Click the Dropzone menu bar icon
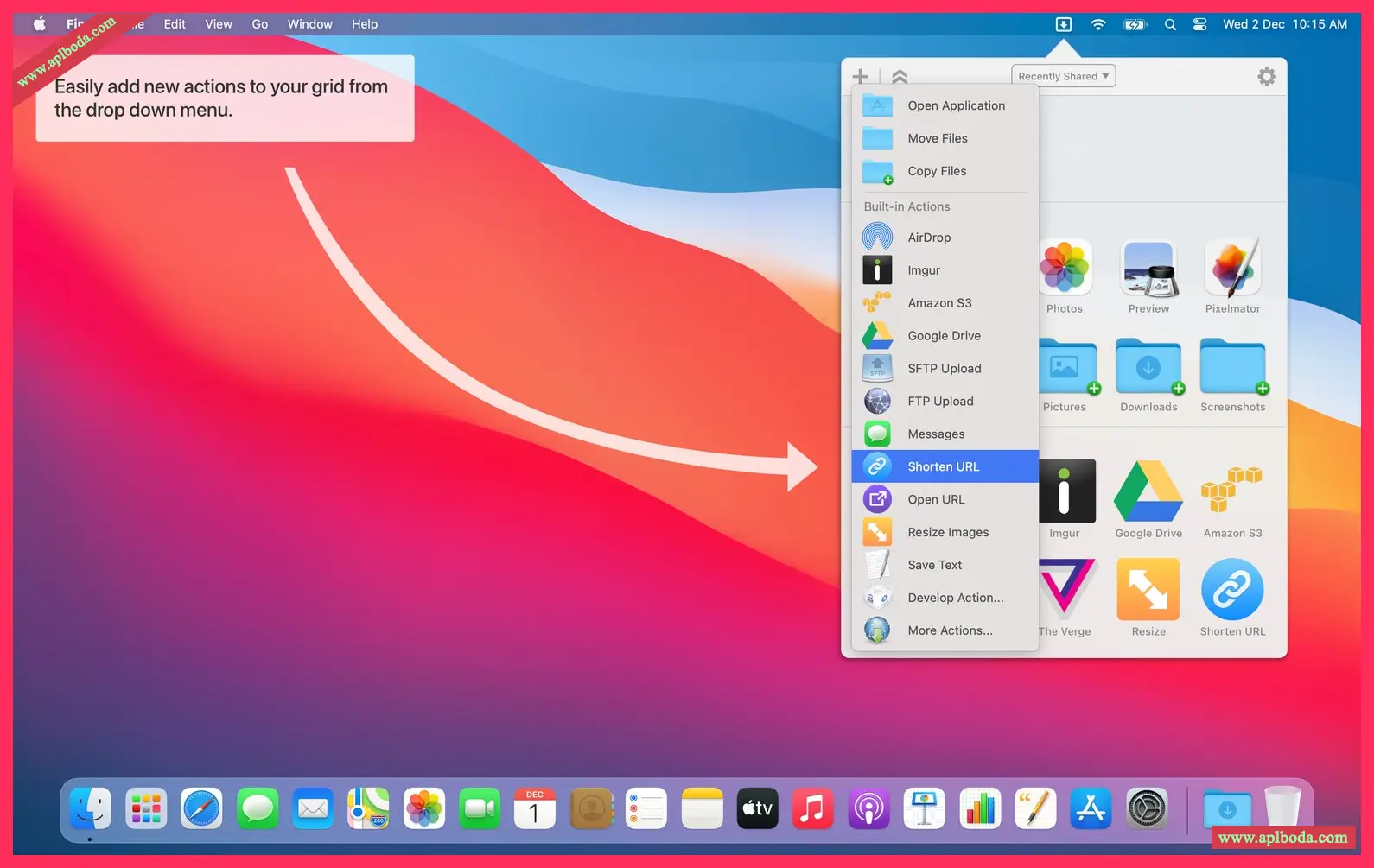This screenshot has width=1374, height=868. 1064,24
